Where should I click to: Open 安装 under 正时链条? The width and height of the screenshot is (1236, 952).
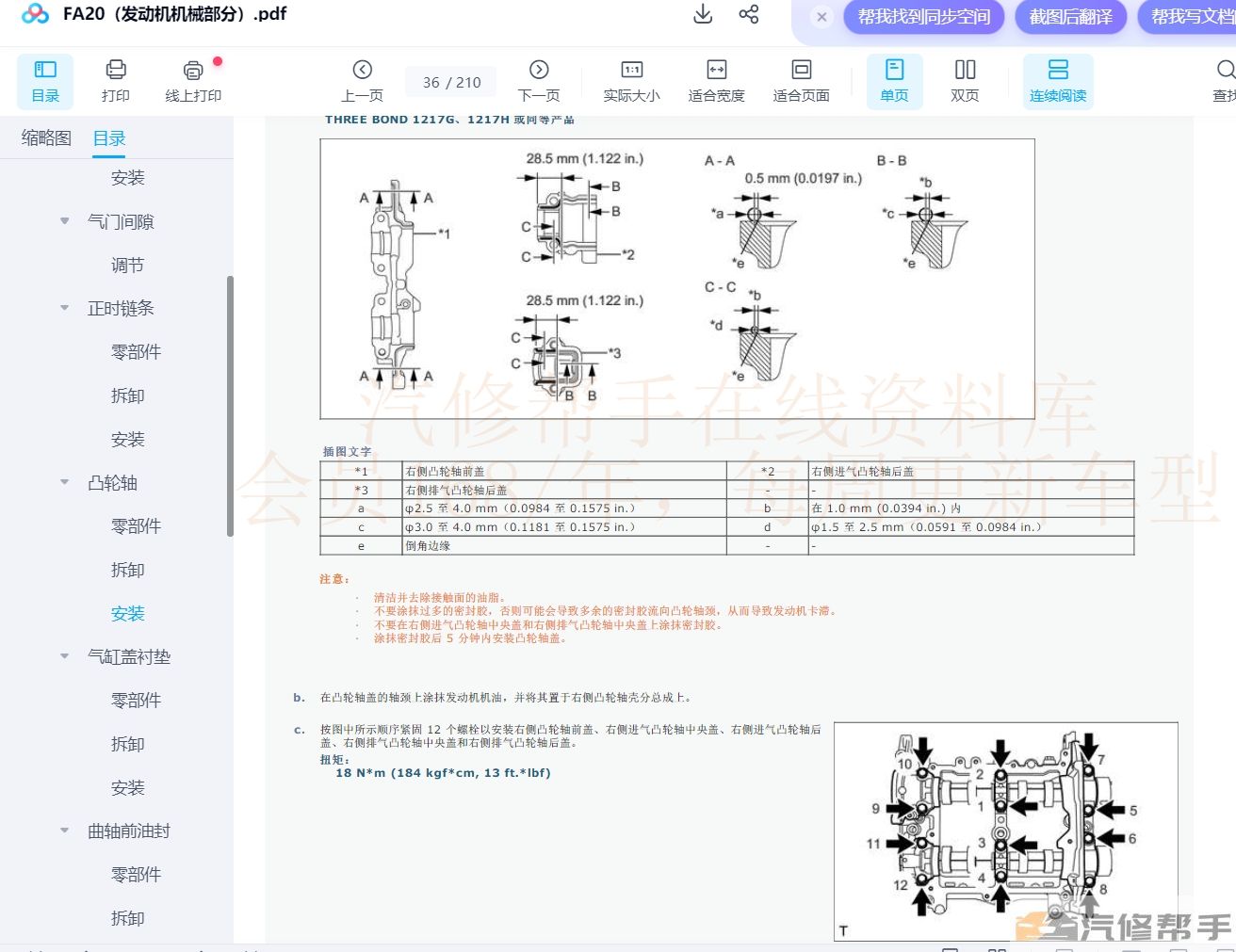pos(127,439)
